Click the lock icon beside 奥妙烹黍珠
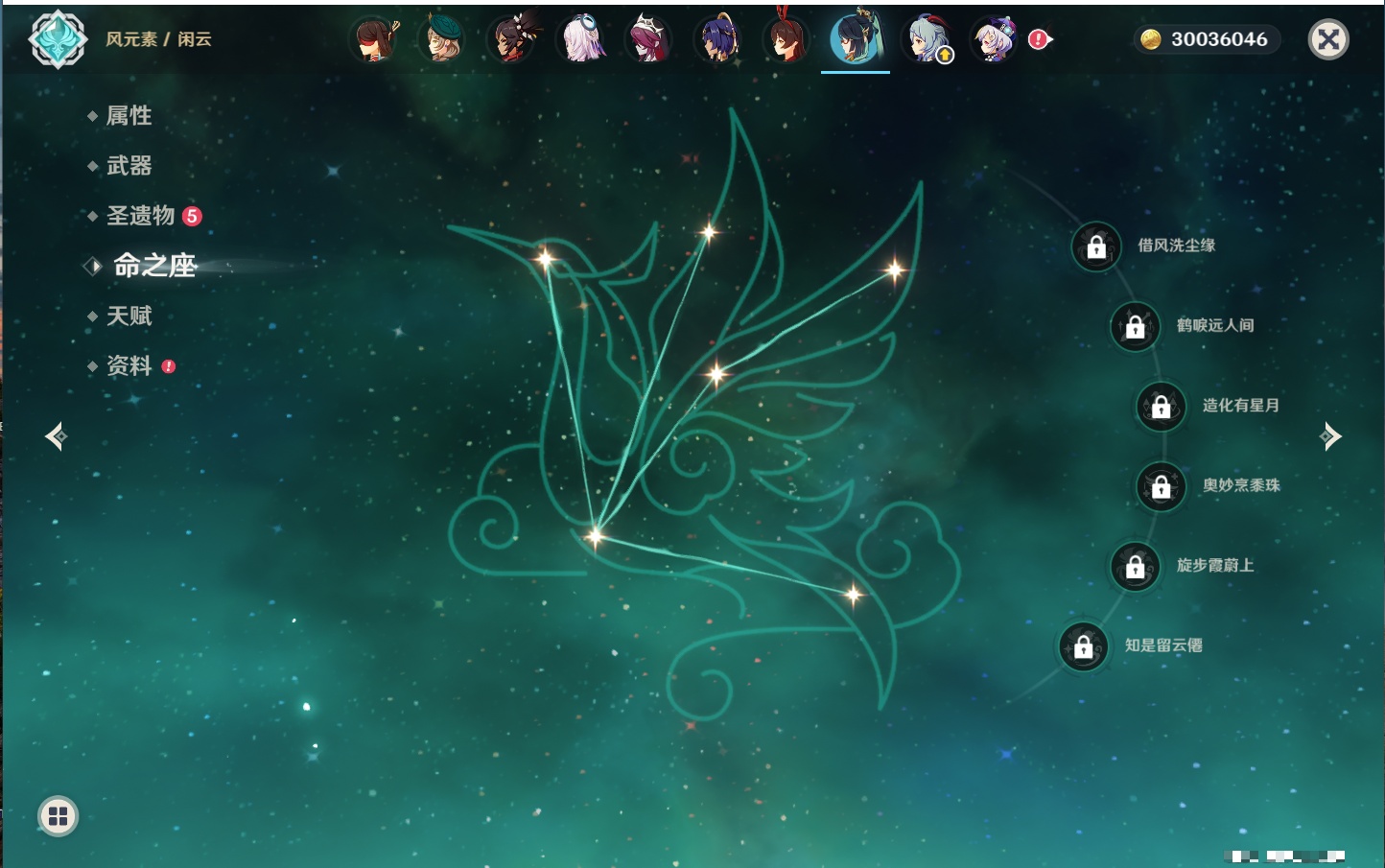The image size is (1385, 868). [x=1162, y=486]
